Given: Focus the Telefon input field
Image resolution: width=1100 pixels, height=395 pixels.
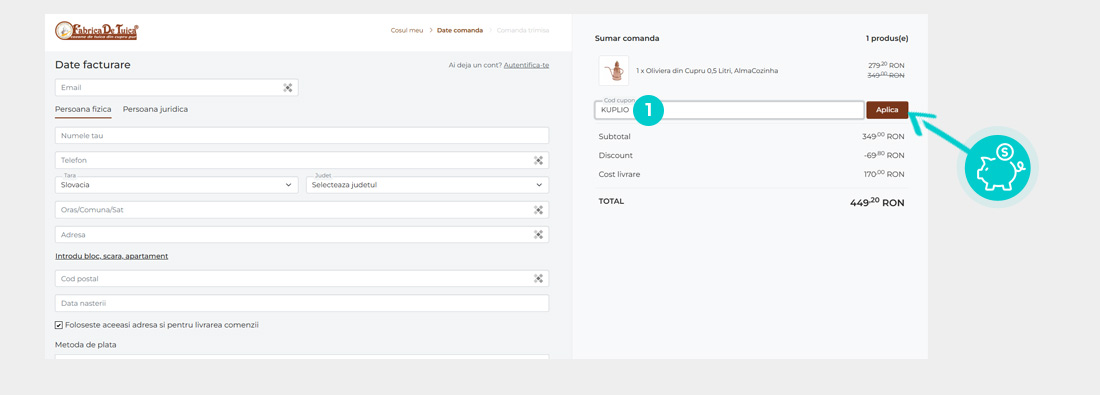Looking at the screenshot, I should coord(302,160).
